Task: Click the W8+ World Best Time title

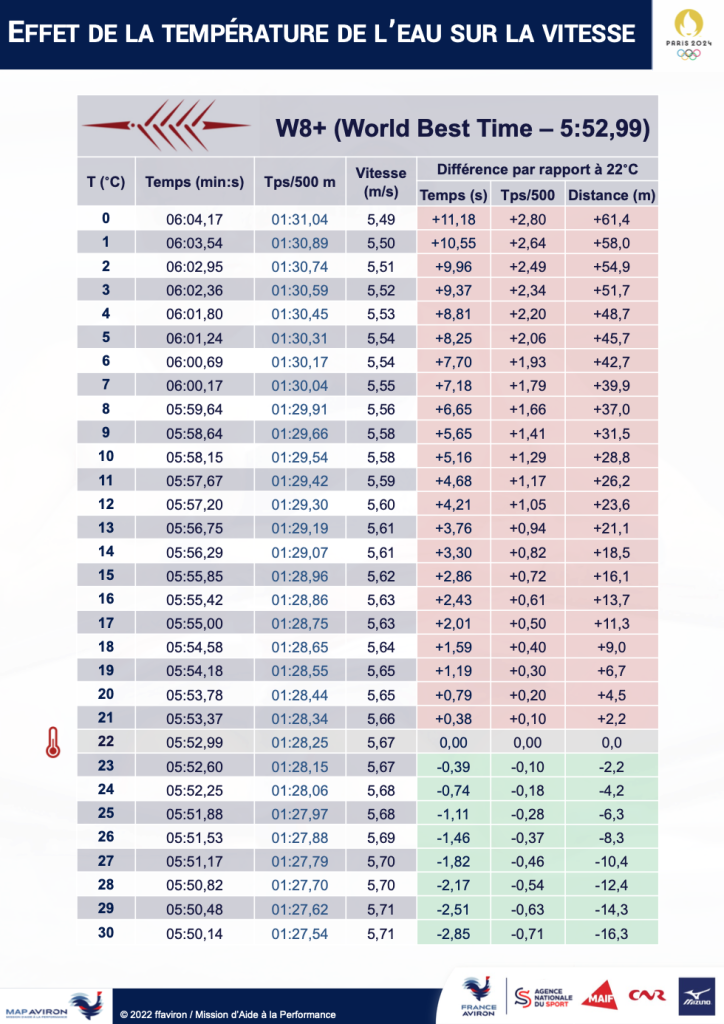Action: (463, 128)
